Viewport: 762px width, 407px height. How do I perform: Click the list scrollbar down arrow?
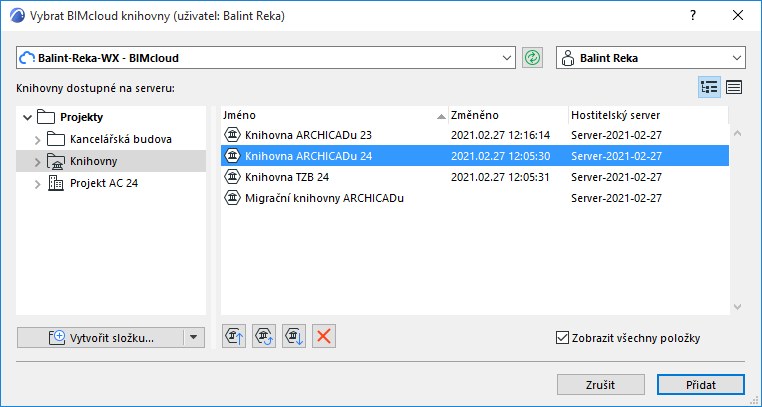(x=737, y=306)
